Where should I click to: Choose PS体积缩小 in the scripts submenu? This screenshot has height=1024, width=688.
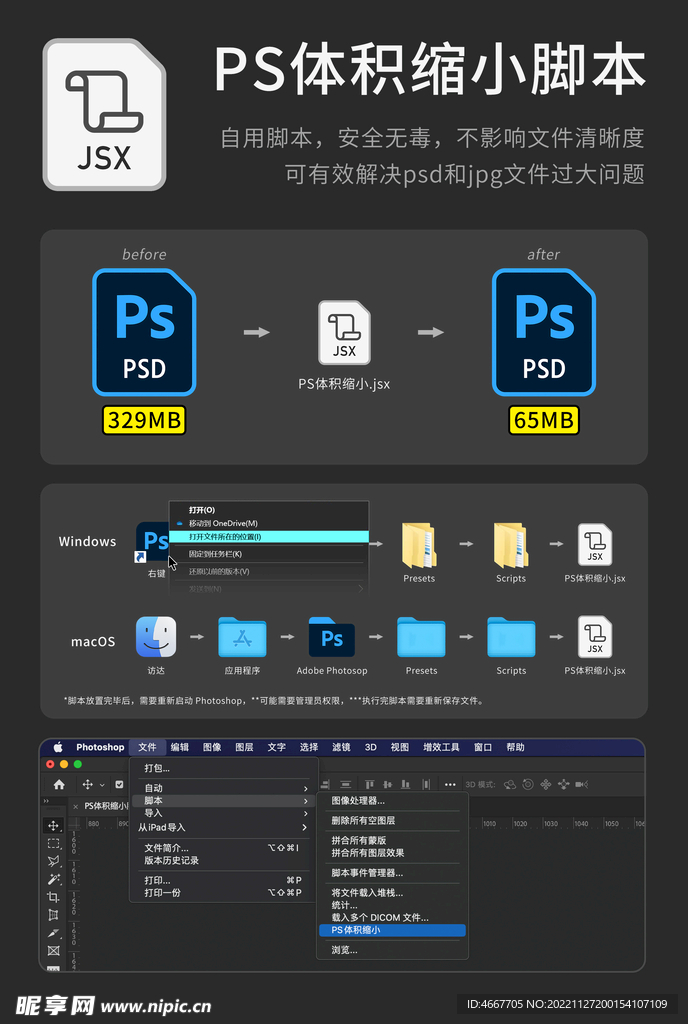click(x=392, y=930)
